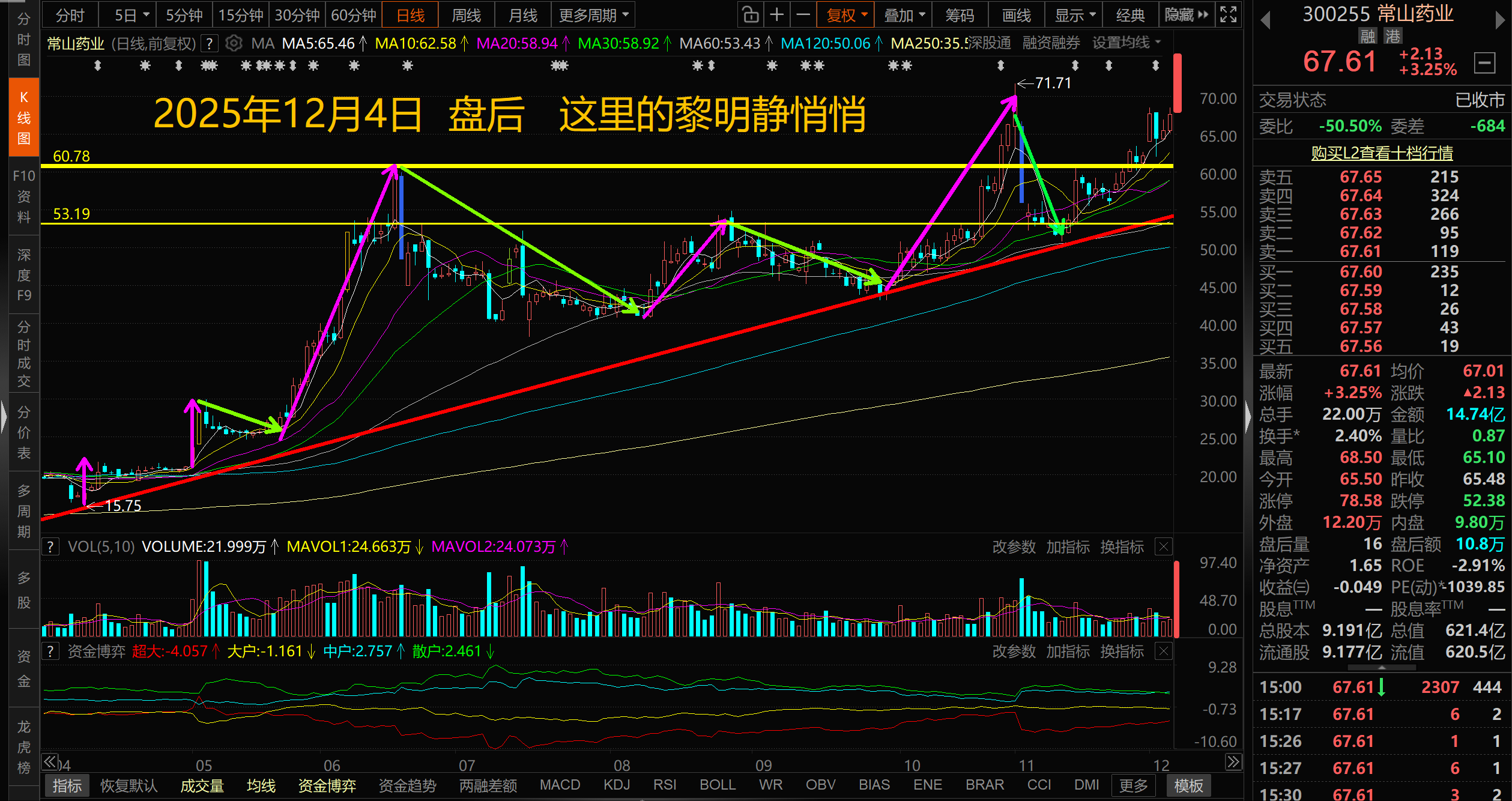Open MA settings gear icon
Screen dimensions: 1512x801
pyautogui.click(x=234, y=43)
